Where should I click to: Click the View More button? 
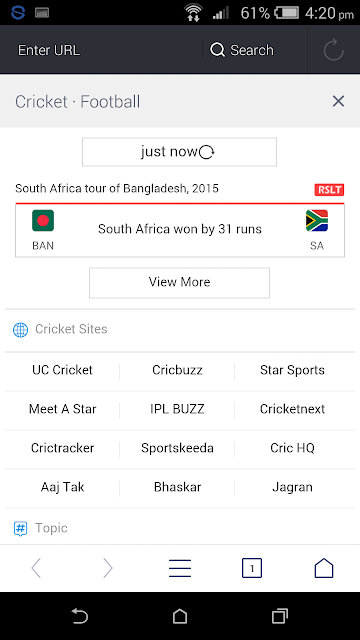[179, 282]
